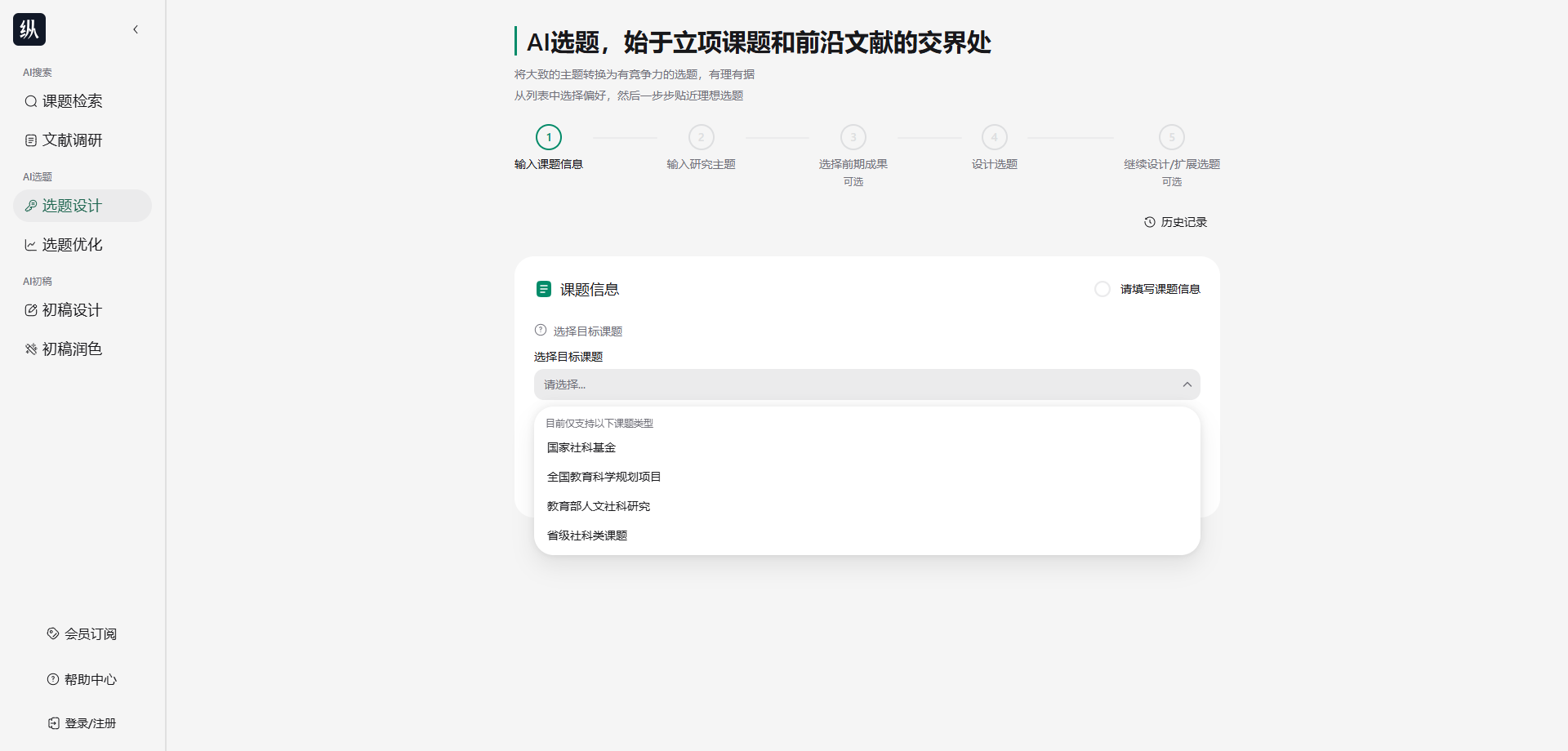The image size is (1568, 751).
Task: Click step 1 circle 输入课题信息
Action: [549, 137]
